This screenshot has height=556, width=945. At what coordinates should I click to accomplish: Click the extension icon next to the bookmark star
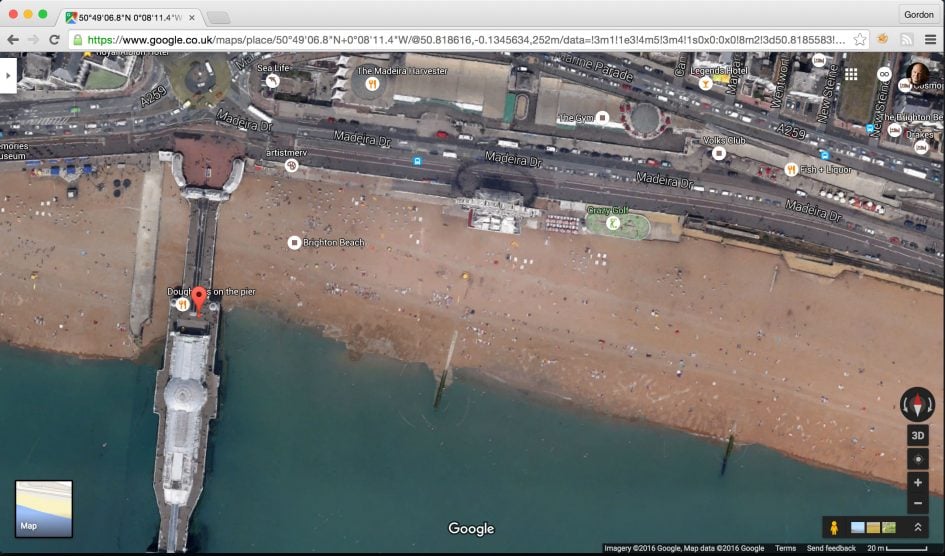coord(883,39)
